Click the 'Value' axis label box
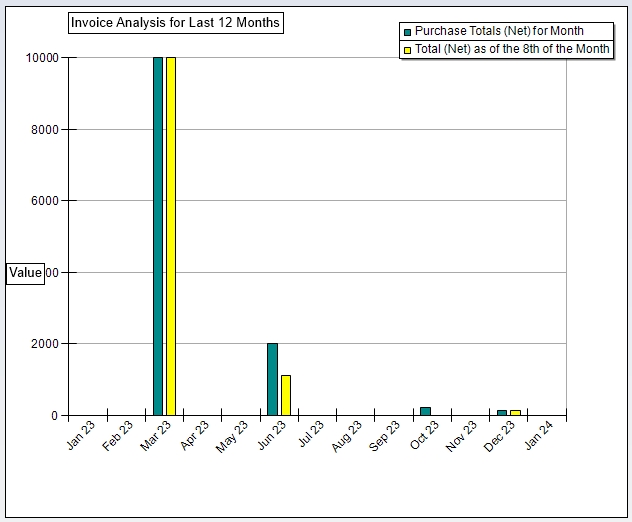The height and width of the screenshot is (522, 632). (x=25, y=273)
